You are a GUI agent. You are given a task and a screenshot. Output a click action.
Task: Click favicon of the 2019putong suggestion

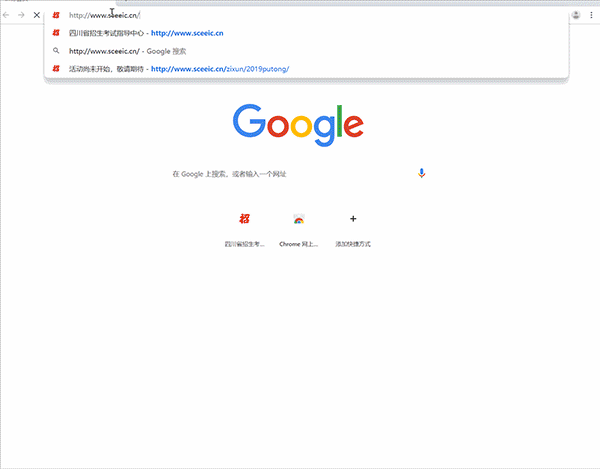click(x=56, y=68)
